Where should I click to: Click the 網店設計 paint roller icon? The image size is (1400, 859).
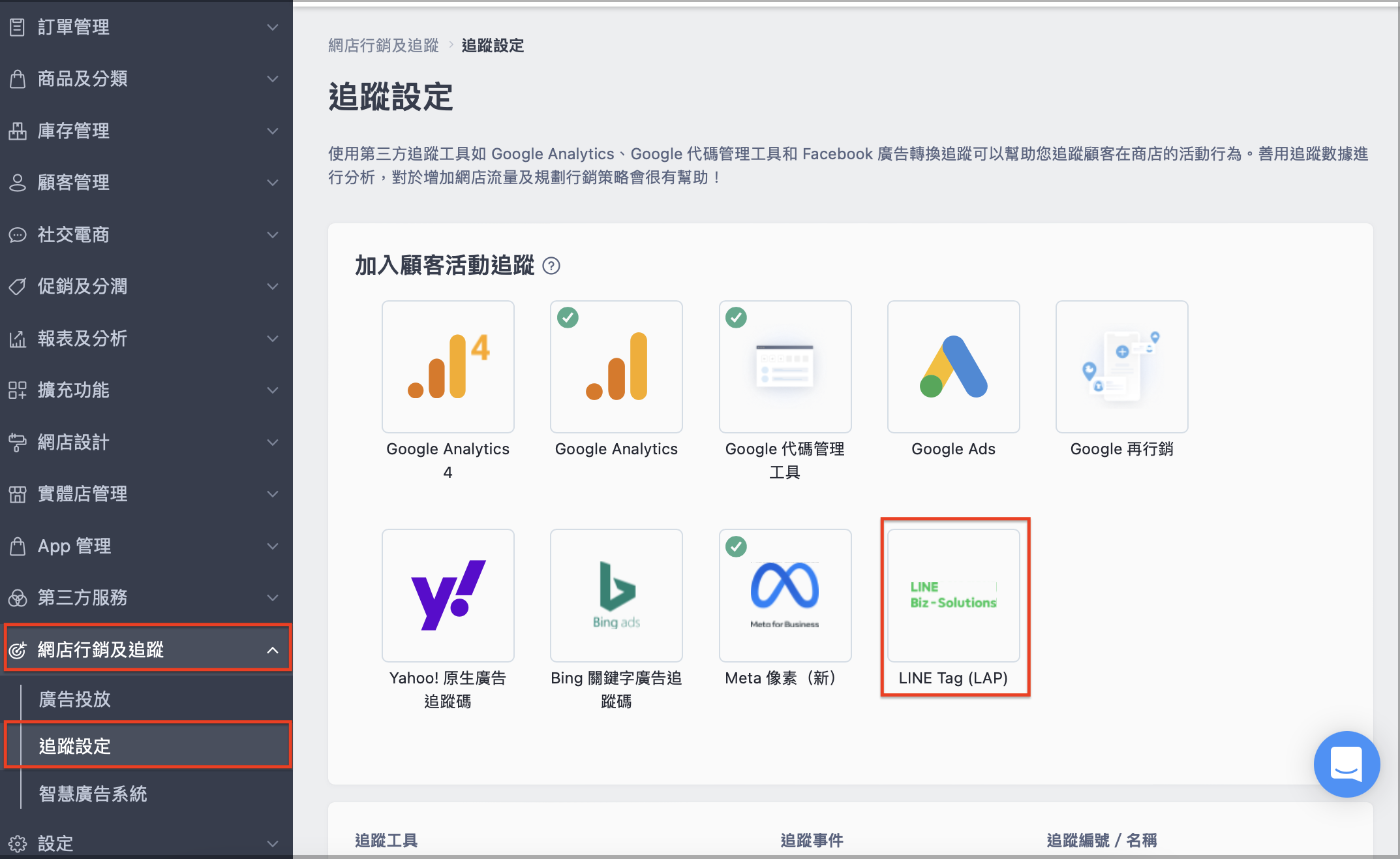[x=18, y=443]
